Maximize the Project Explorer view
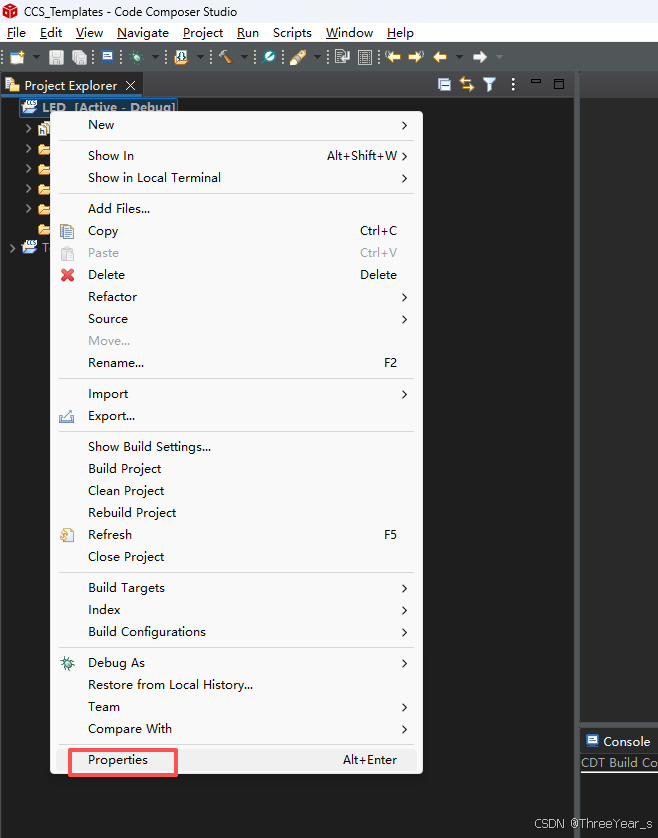 [x=559, y=84]
